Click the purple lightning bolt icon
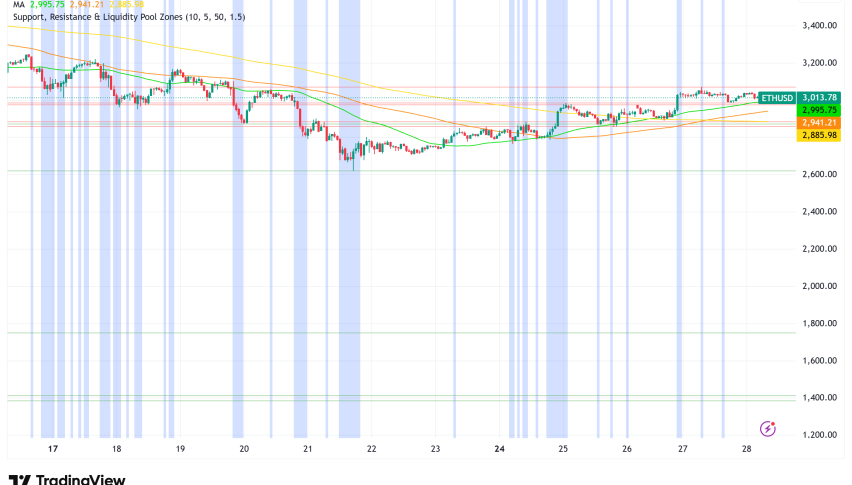The height and width of the screenshot is (485, 852). [768, 429]
